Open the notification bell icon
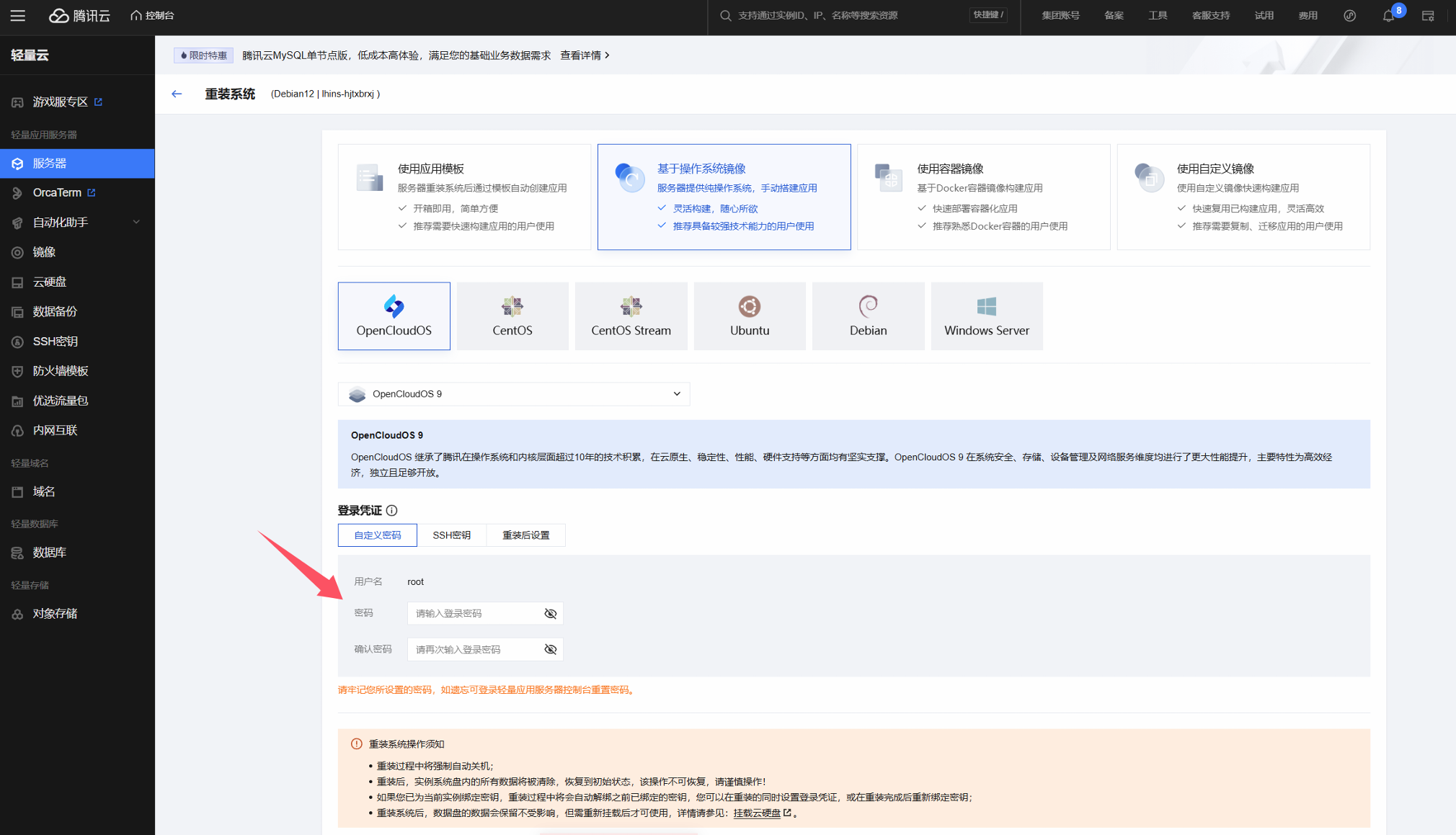 pos(1388,16)
